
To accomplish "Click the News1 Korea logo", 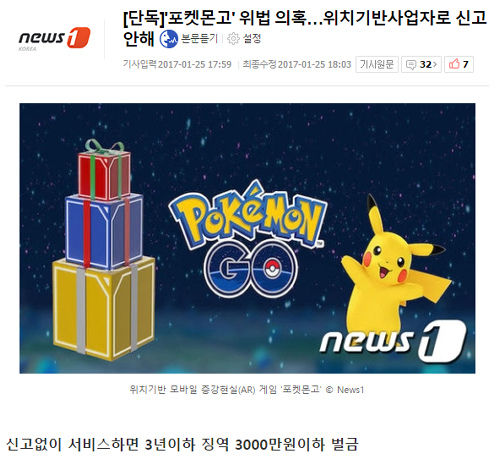I will point(54,39).
